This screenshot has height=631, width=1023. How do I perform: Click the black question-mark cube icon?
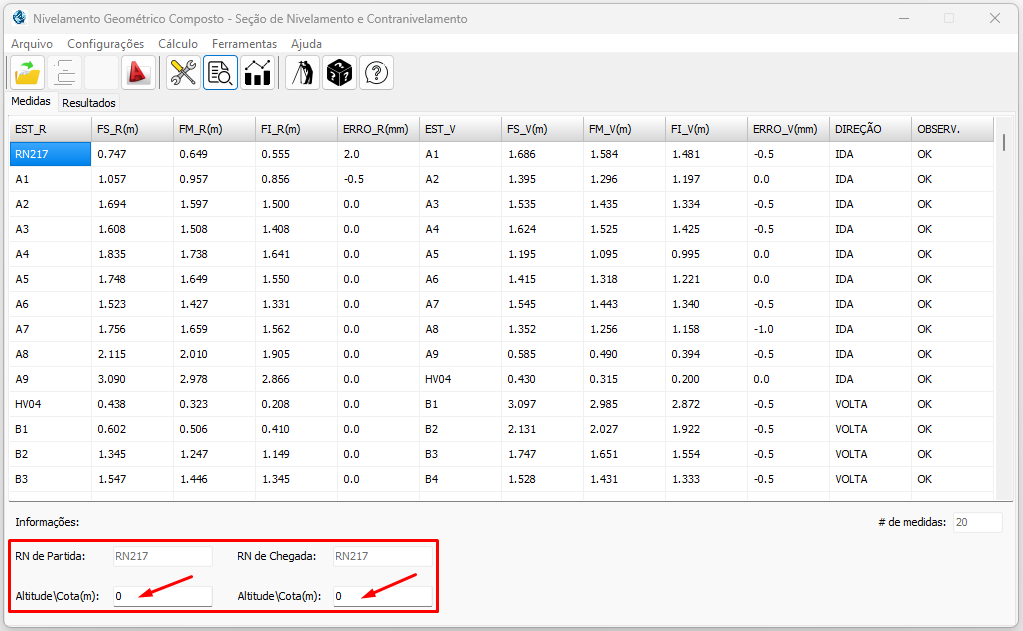(339, 73)
